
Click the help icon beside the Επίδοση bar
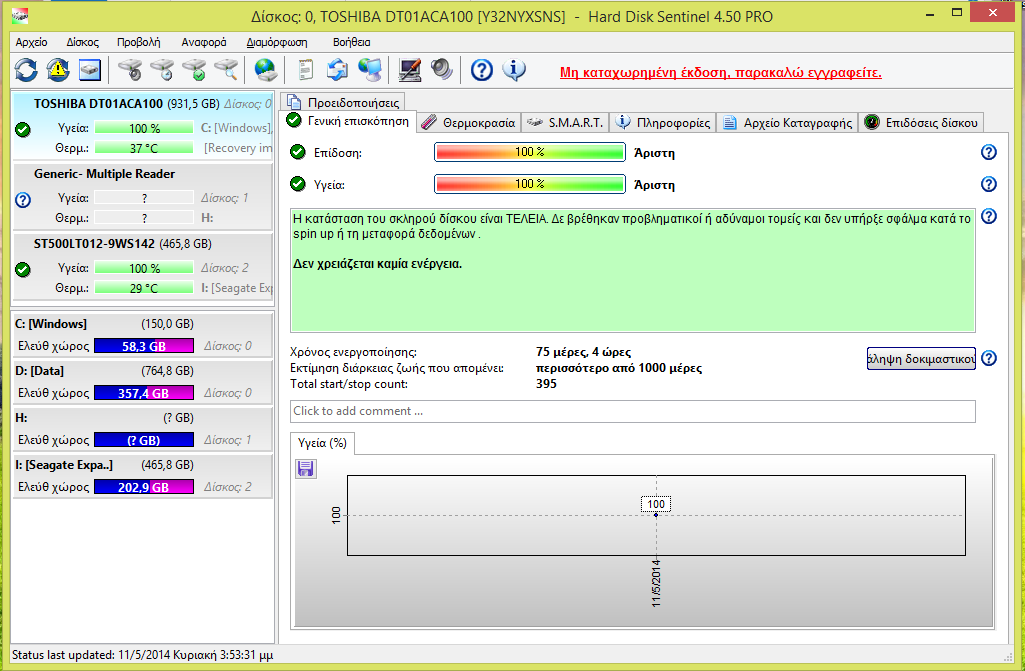[x=988, y=152]
